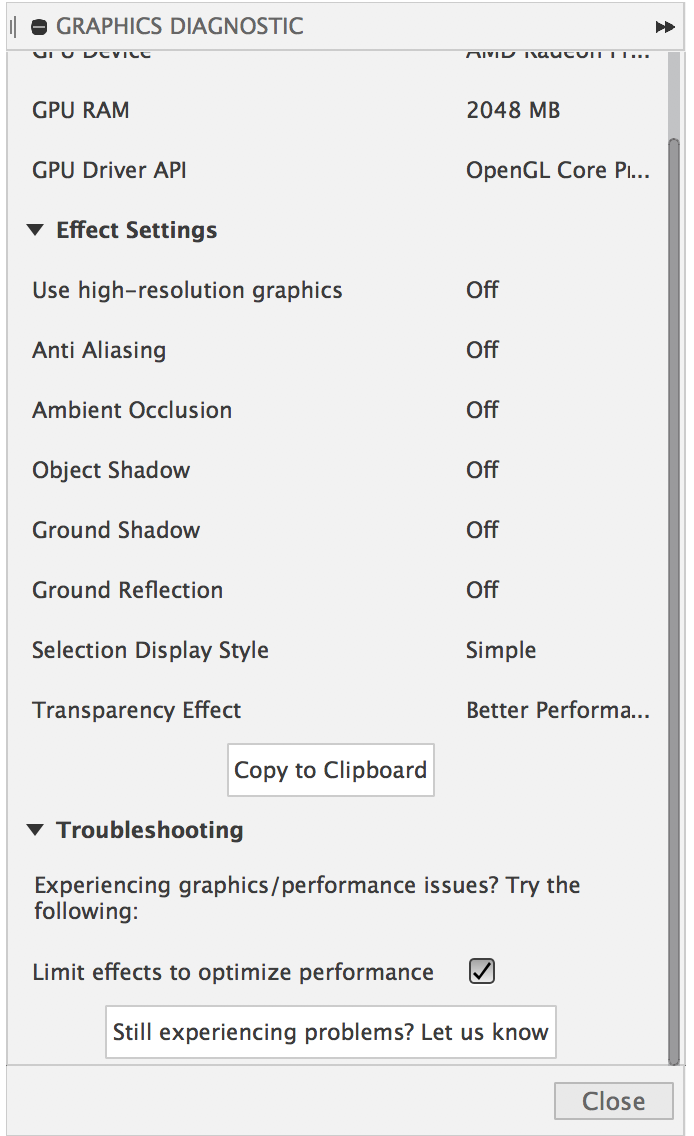The image size is (694, 1136).
Task: Click the double-arrow icon at the panel's top right
Action: [x=665, y=27]
